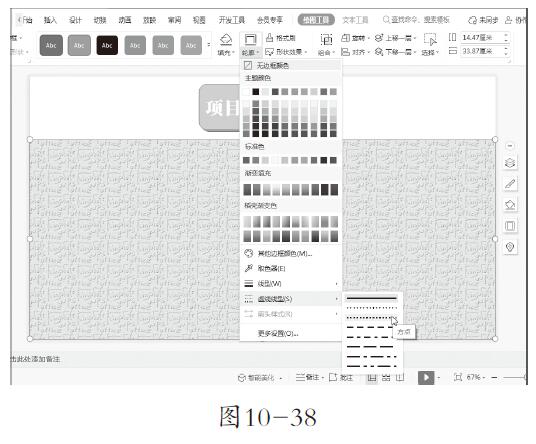Open the Drawing Tools (绘图工具) tab
The height and width of the screenshot is (444, 536).
316,20
